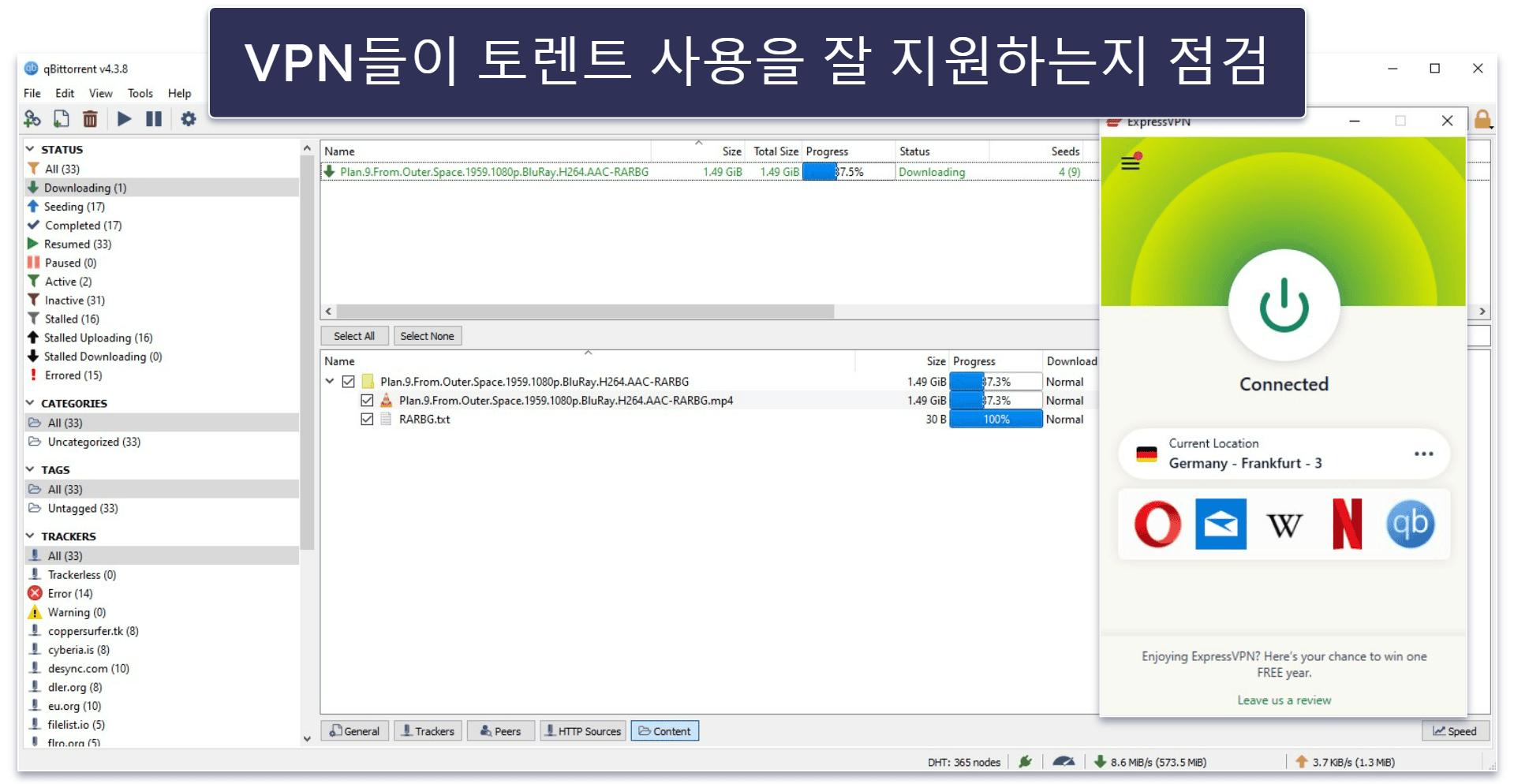Launch Netflix shortcut in ExpressVPN
The image size is (1514, 784).
[1347, 524]
